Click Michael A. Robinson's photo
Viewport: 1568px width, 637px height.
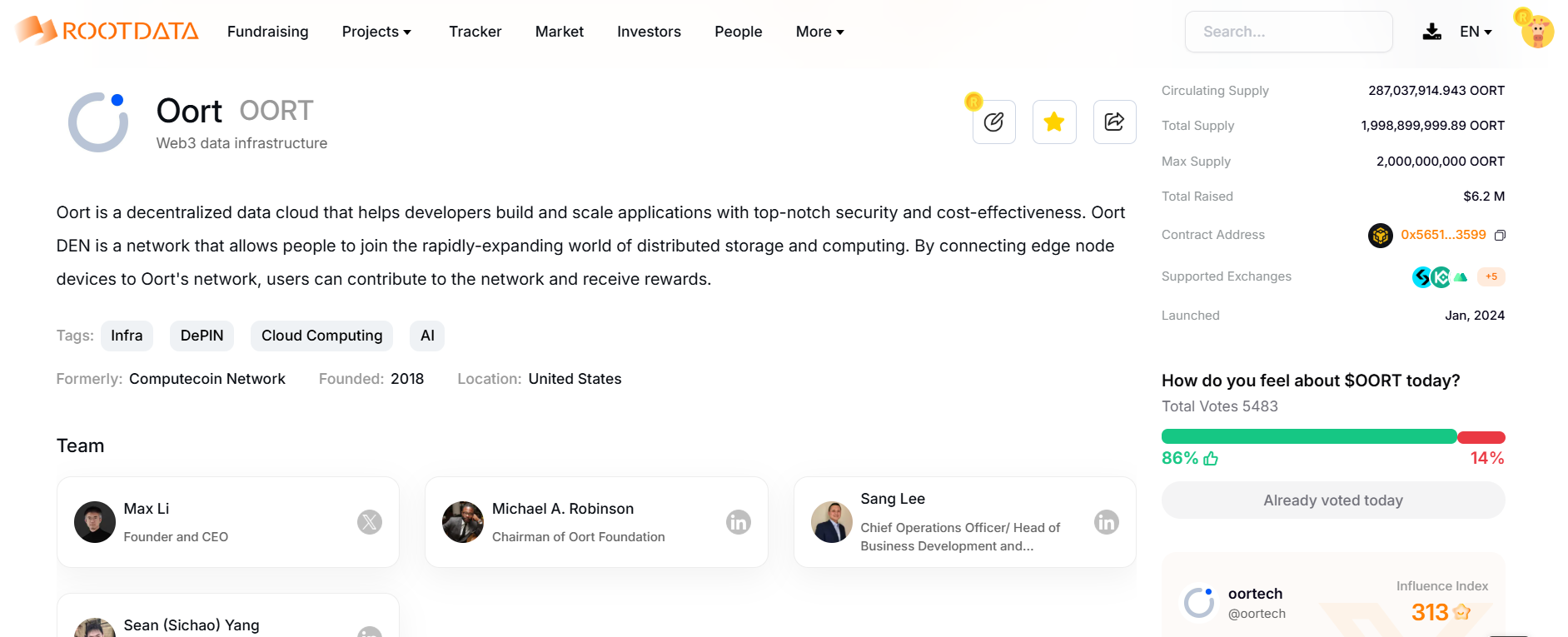coord(463,522)
